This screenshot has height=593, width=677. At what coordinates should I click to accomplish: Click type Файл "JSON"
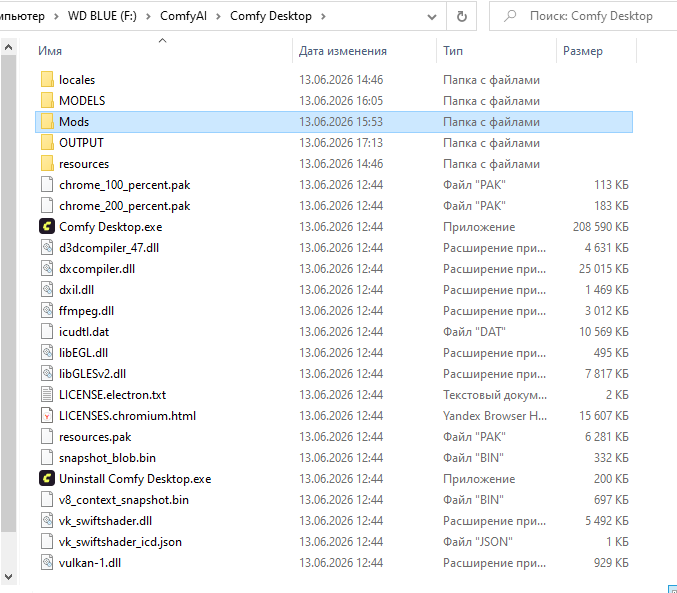pyautogui.click(x=478, y=542)
